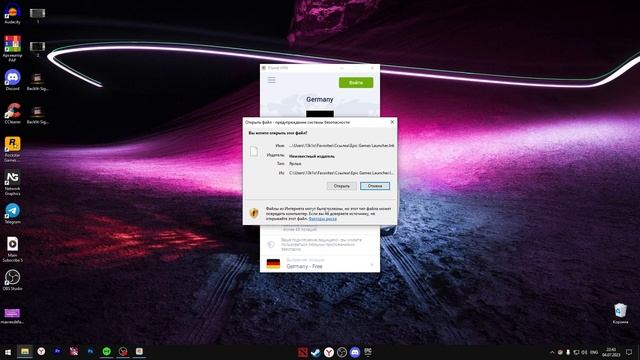The image size is (640, 360).
Task: Select the purple macrosdefa desktop icon
Action: (x=12, y=316)
